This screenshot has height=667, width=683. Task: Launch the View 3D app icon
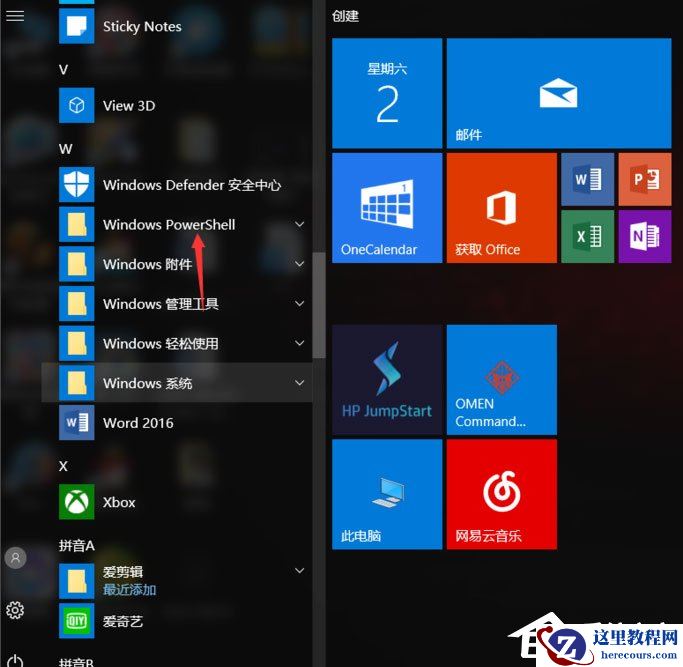pyautogui.click(x=77, y=105)
